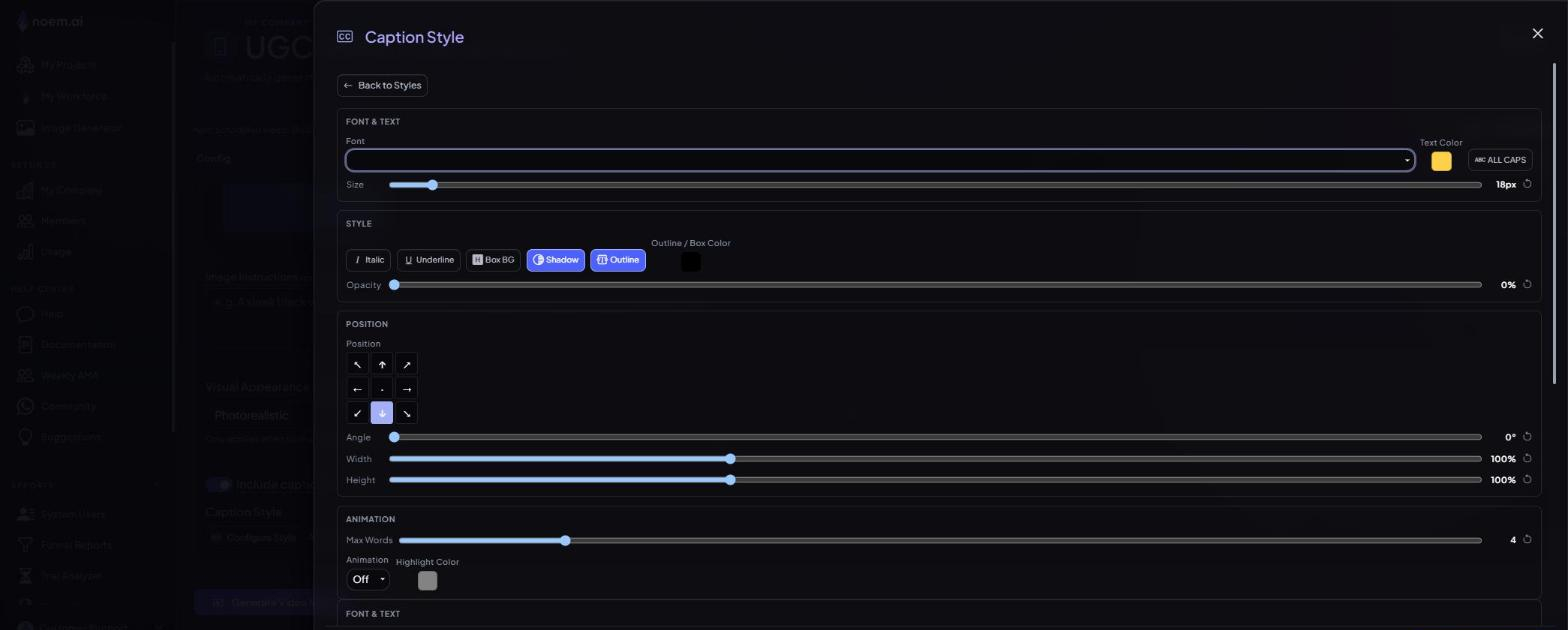Click the CC caption icon in header
The height and width of the screenshot is (630, 1568).
pos(345,37)
